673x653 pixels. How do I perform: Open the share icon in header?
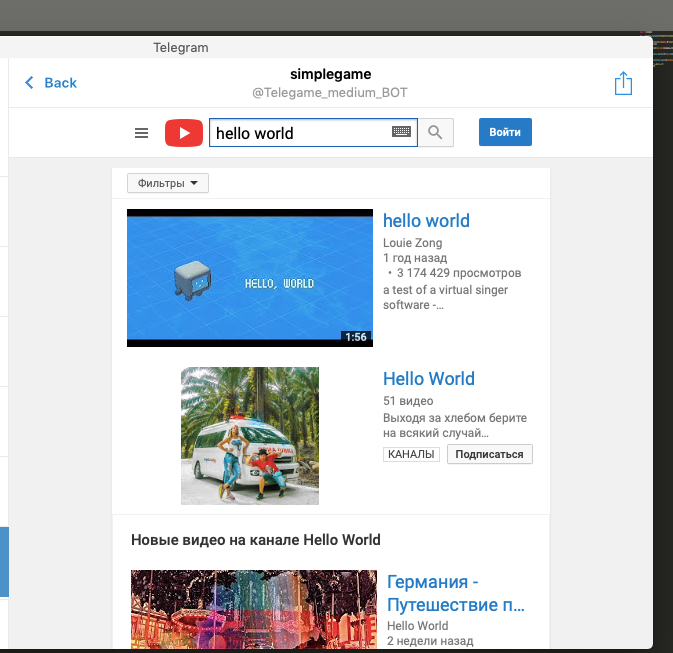tap(623, 83)
